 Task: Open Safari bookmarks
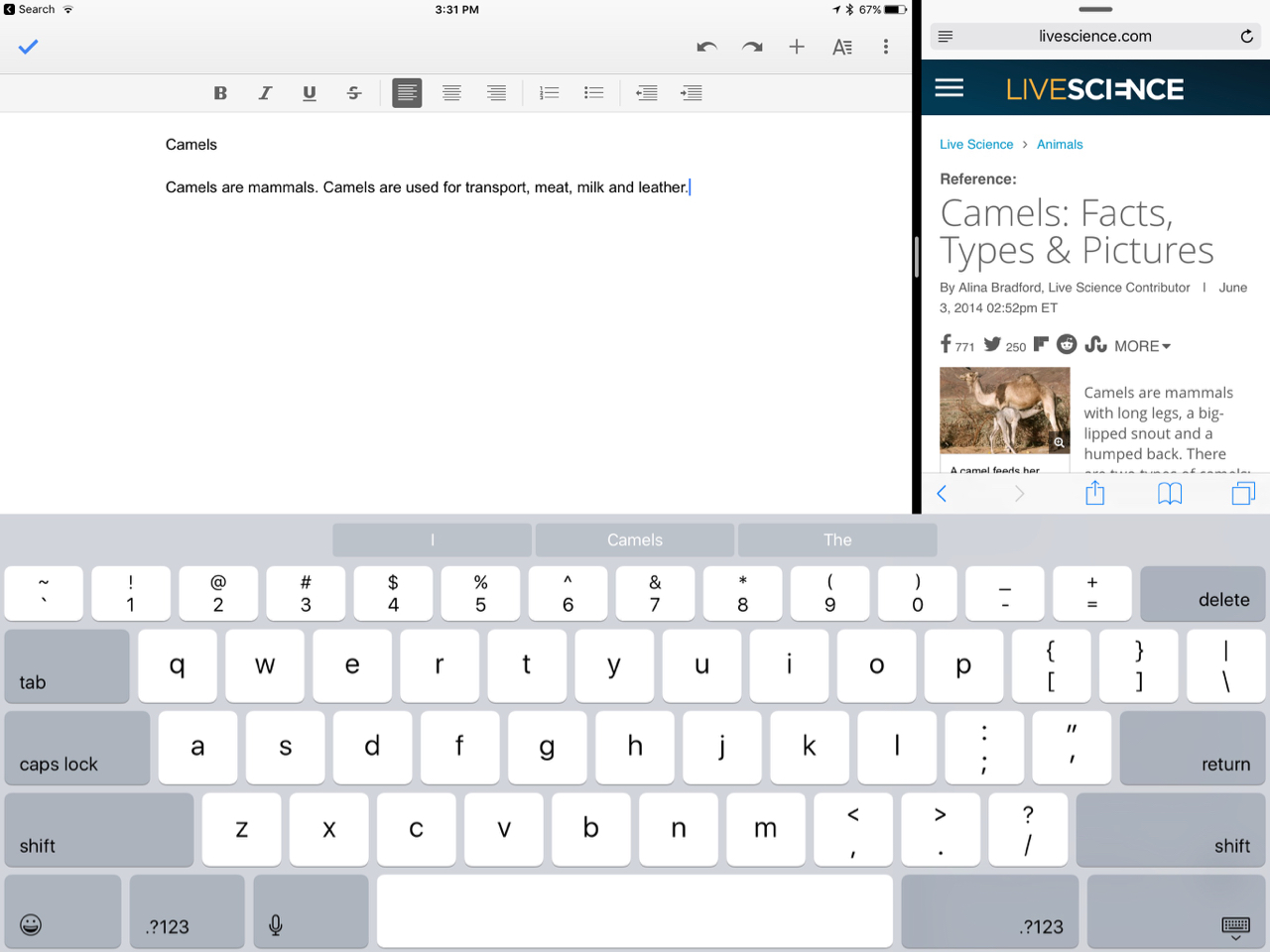[1170, 493]
